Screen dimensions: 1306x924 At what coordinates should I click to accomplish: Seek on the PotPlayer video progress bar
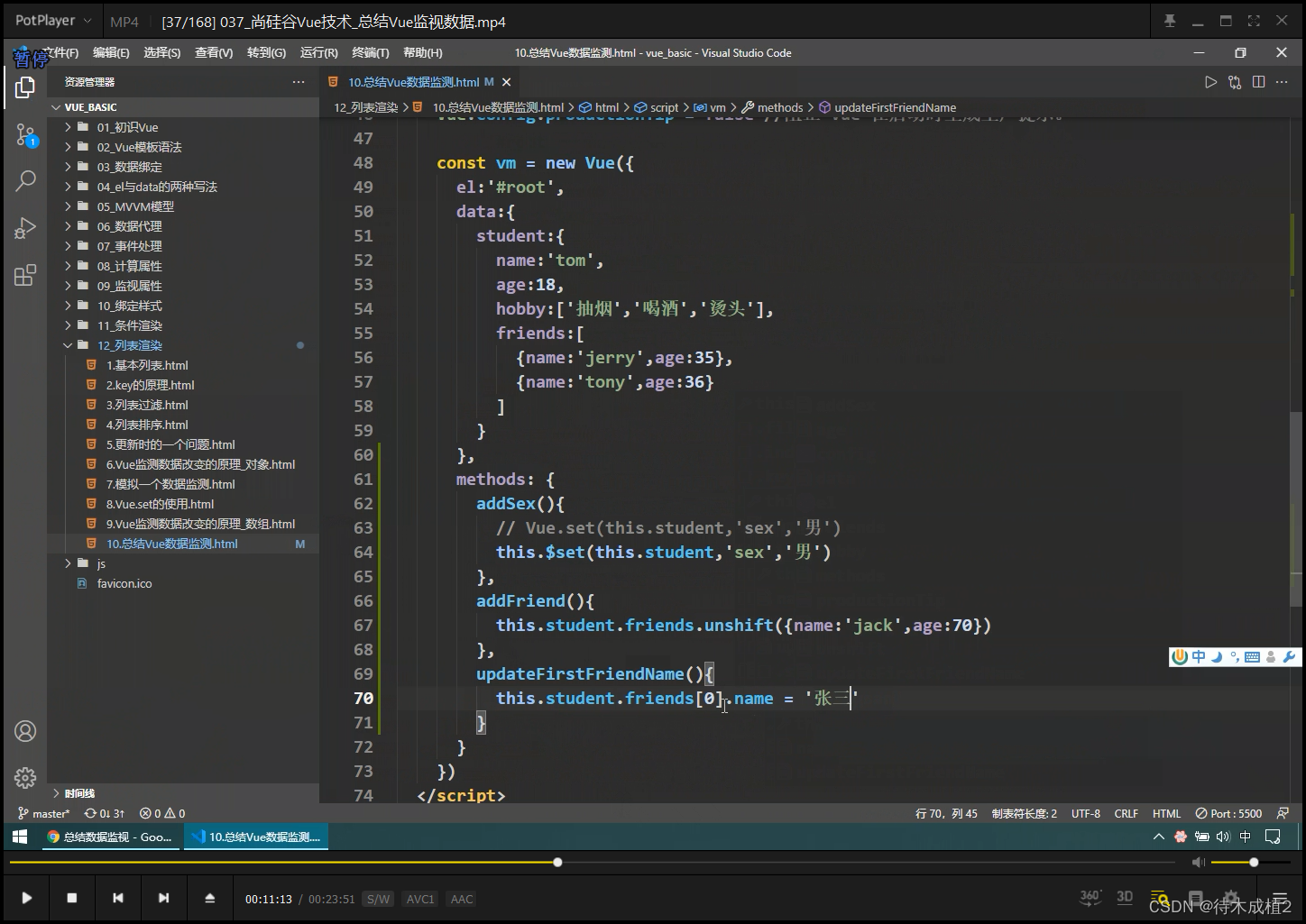coord(591,863)
